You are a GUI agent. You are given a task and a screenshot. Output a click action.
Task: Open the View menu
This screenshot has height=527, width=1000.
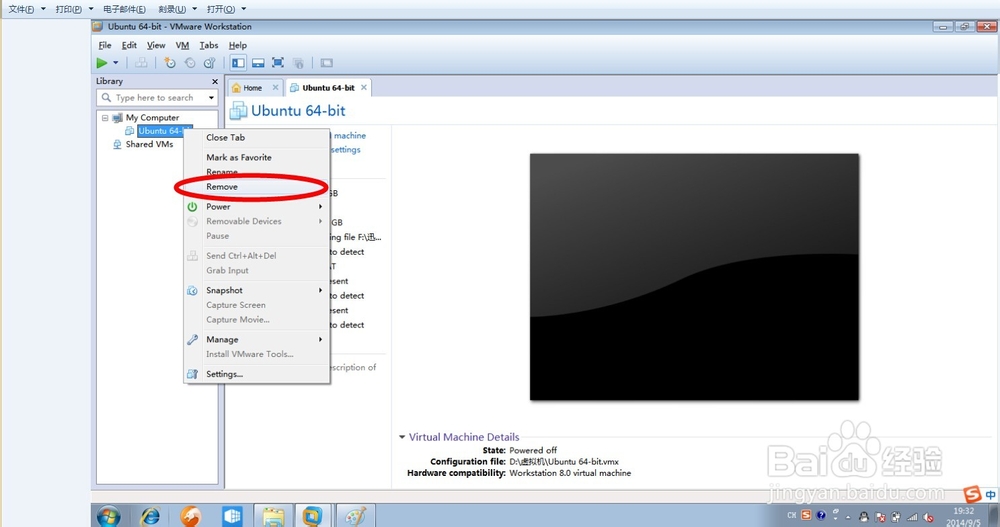point(156,45)
